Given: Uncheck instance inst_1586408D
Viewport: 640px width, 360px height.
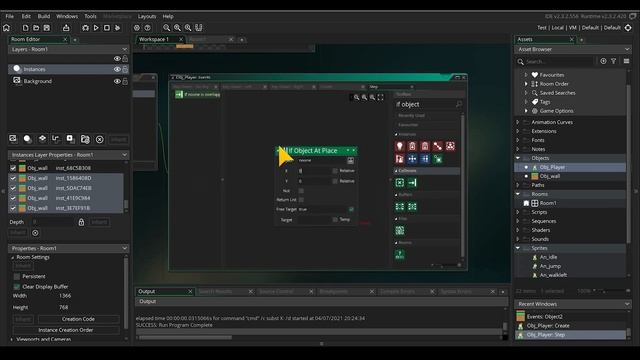Looking at the screenshot, I should click(x=13, y=178).
